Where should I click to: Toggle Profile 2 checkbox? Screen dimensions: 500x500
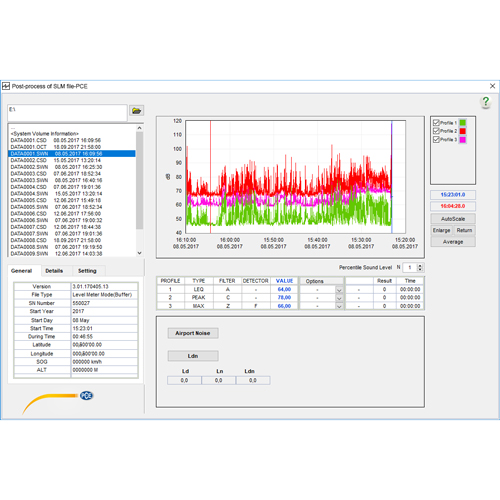[436, 131]
